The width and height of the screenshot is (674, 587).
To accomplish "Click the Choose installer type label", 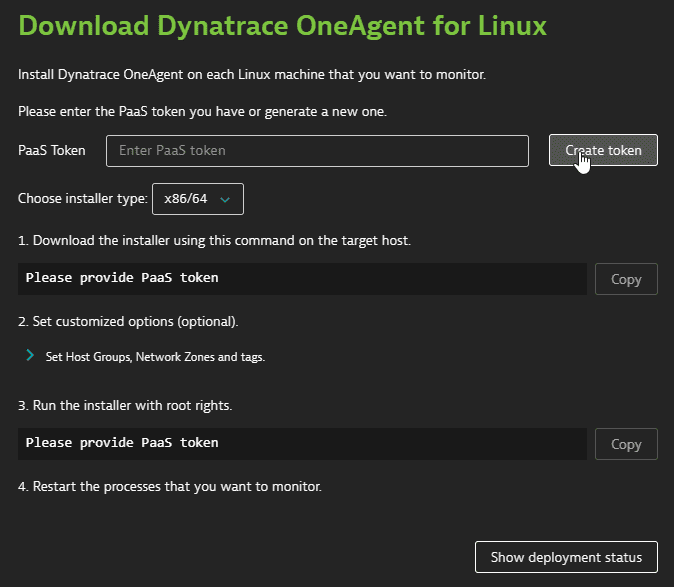I will click(83, 199).
